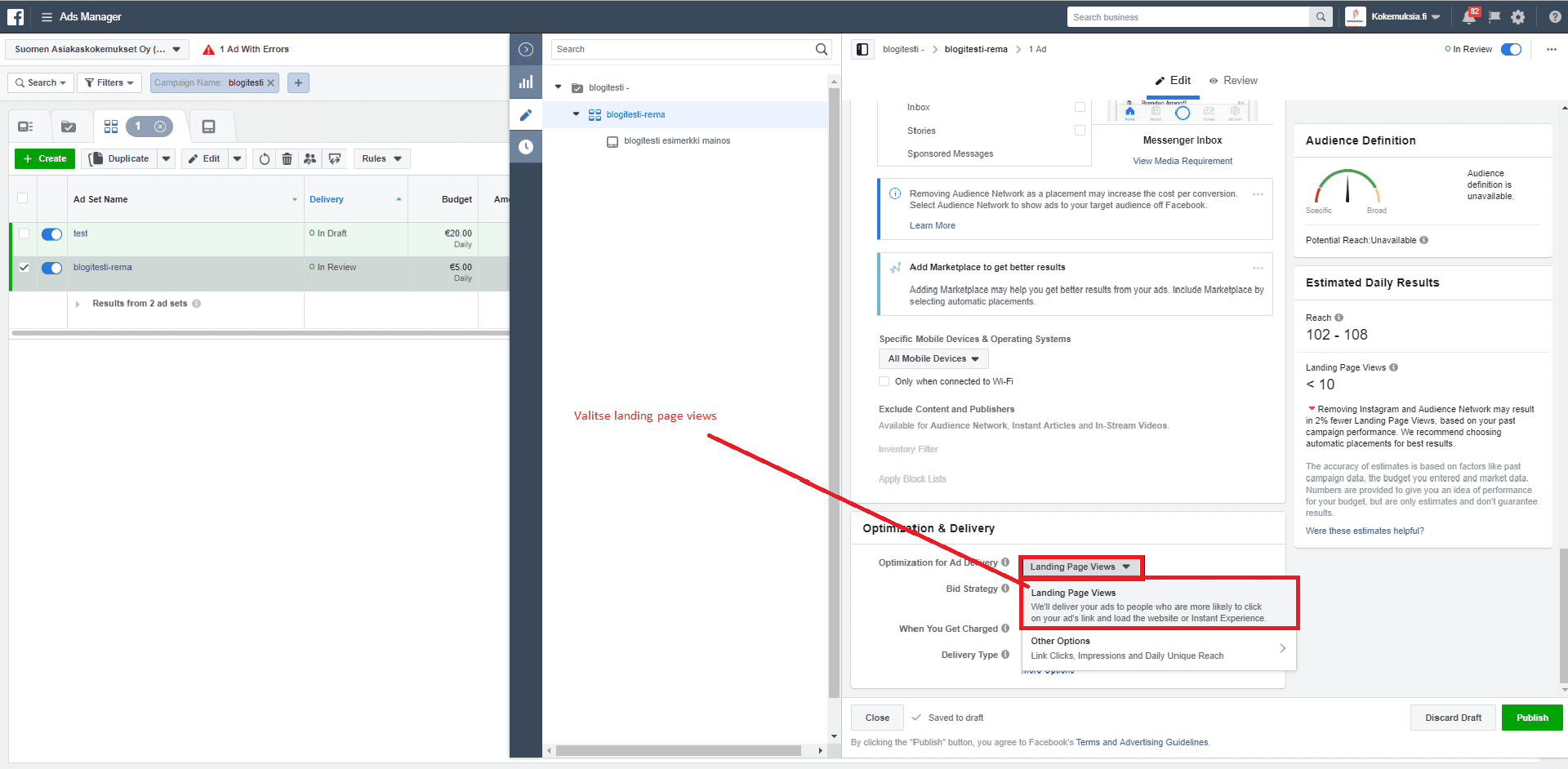Open the Suomen Asiakaskokemukset Oy account dropdown
This screenshot has width=1568, height=769.
click(x=97, y=50)
